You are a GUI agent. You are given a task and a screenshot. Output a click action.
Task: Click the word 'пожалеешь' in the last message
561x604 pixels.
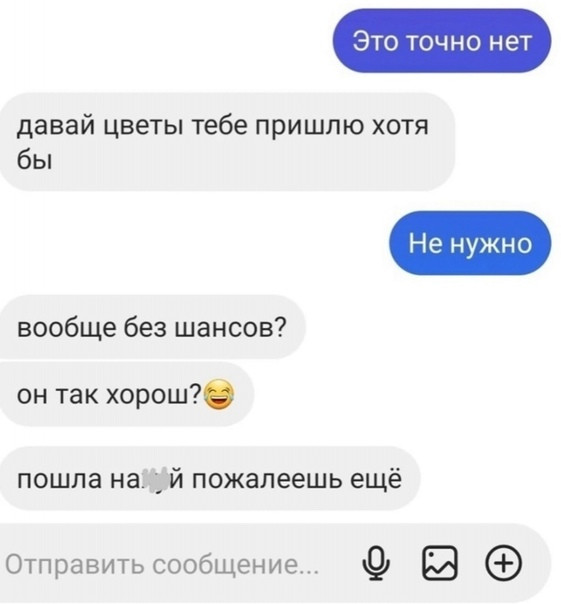click(x=267, y=480)
